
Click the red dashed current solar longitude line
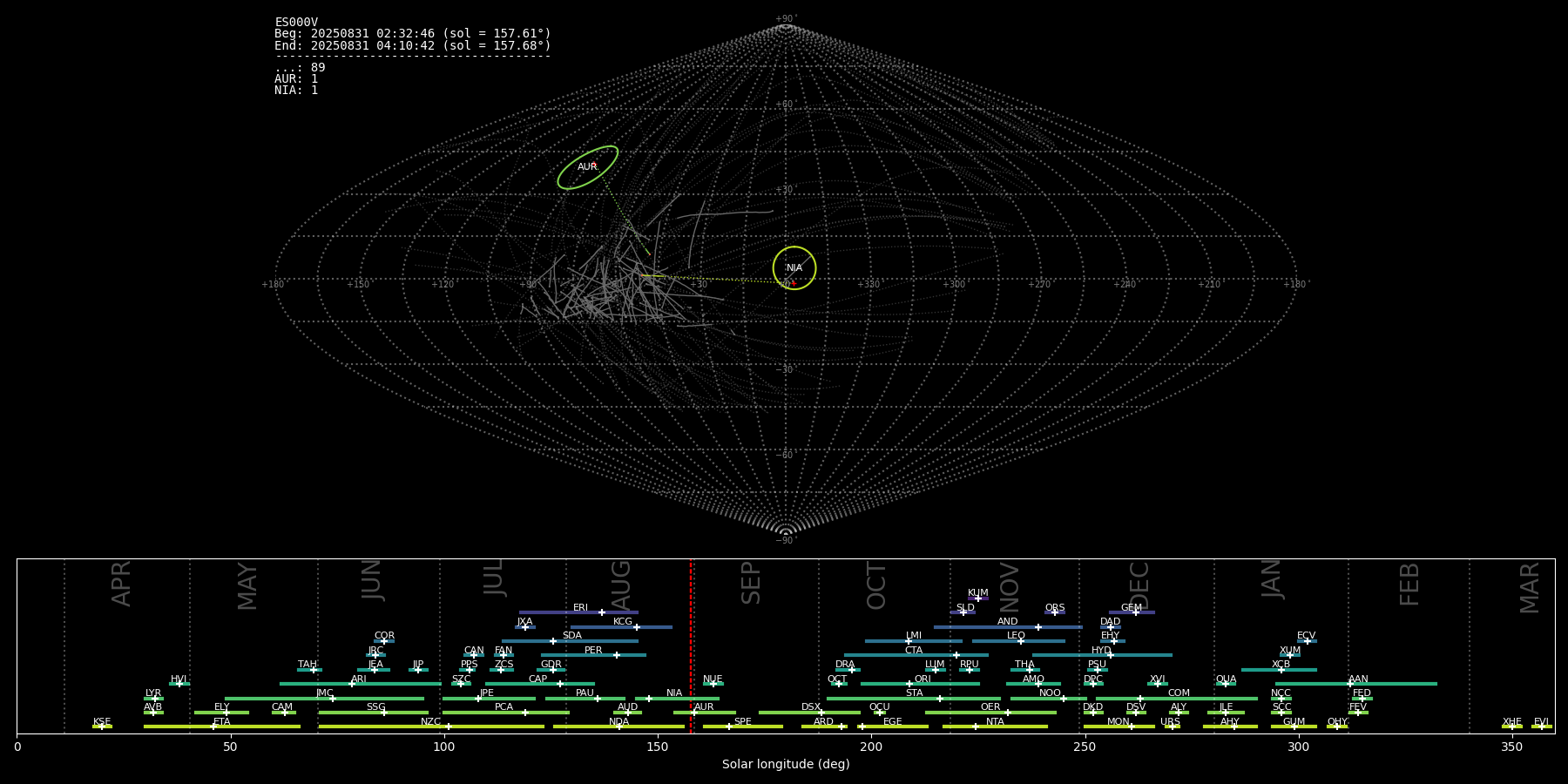click(x=691, y=645)
